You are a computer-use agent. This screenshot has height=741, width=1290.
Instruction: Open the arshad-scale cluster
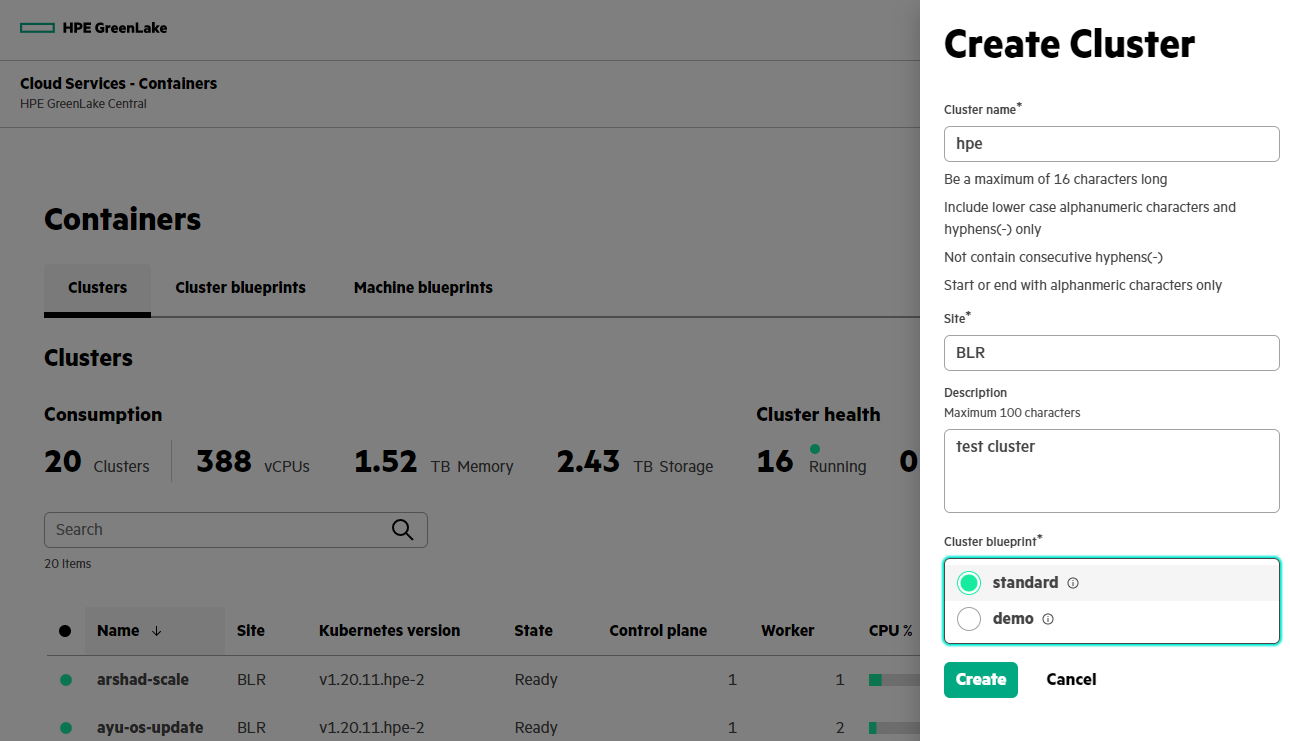[x=143, y=680]
